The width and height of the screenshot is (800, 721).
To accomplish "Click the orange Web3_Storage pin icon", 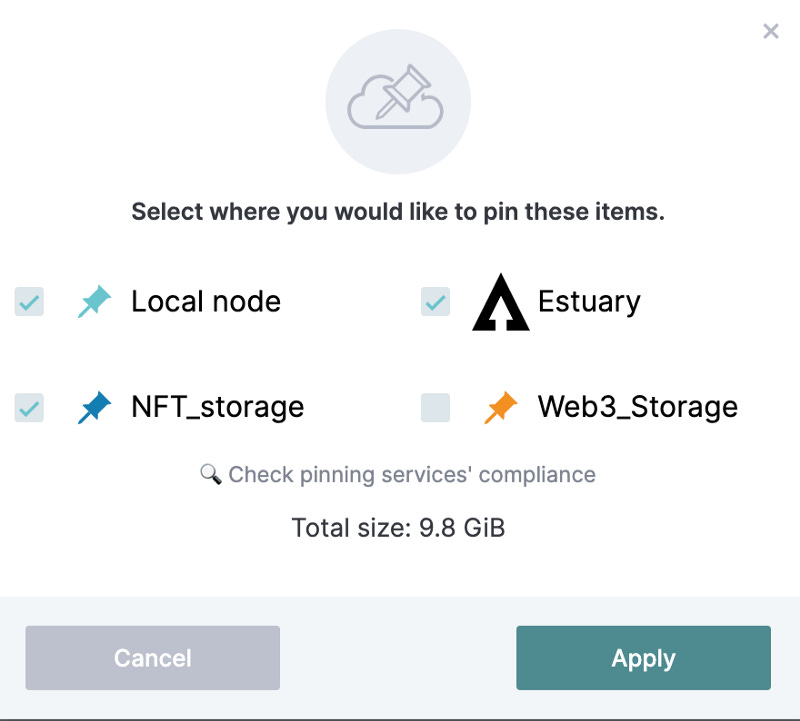I will click(x=501, y=407).
